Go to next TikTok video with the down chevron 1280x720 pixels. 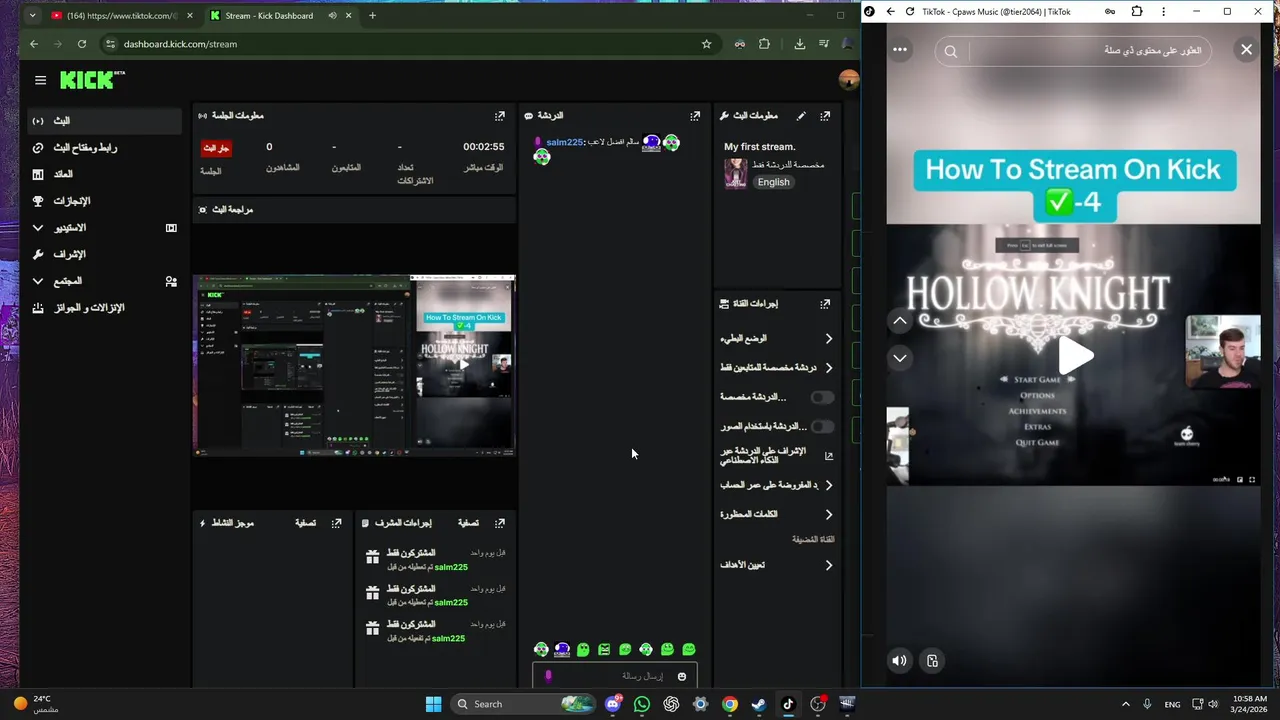[900, 358]
